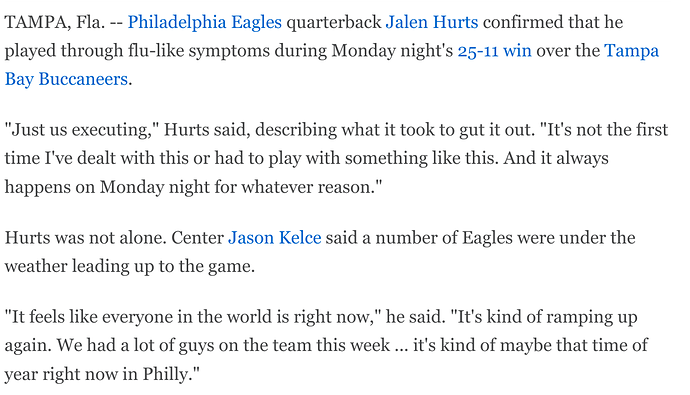Click the phrase 'weather leading up to the game'
This screenshot has width=690, height=395.
[x=129, y=267]
